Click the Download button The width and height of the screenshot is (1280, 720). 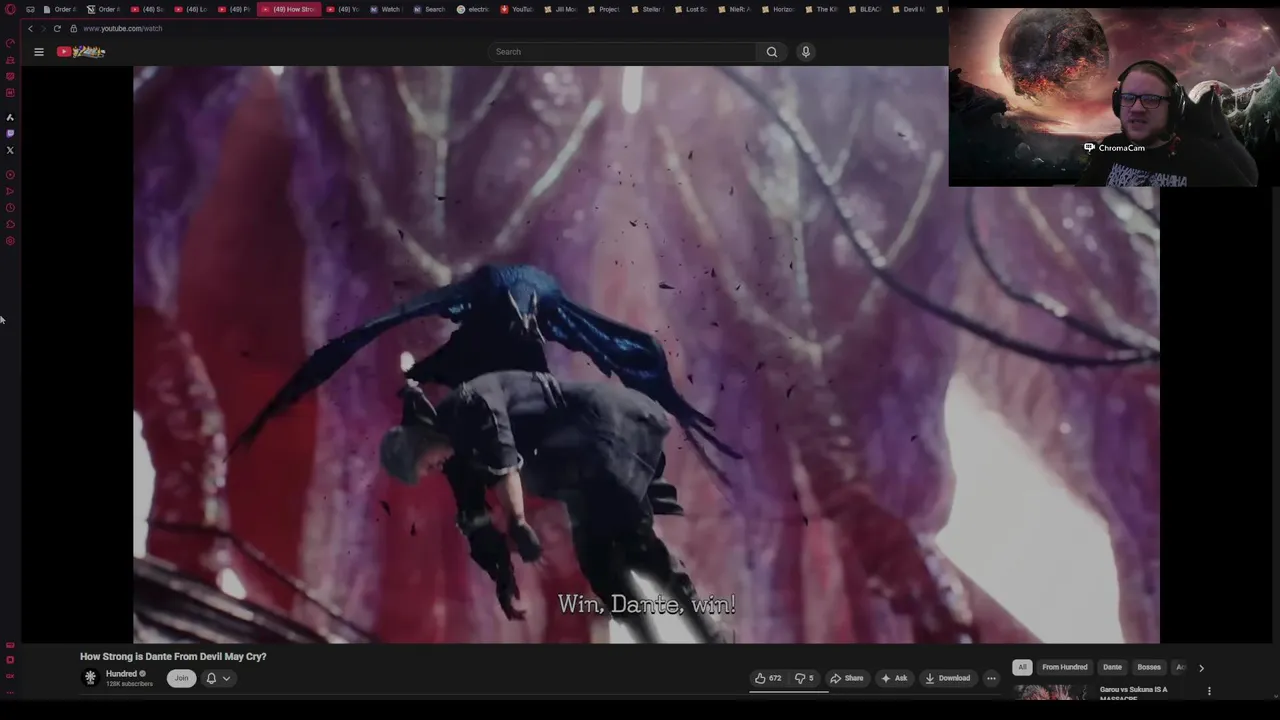pos(947,678)
